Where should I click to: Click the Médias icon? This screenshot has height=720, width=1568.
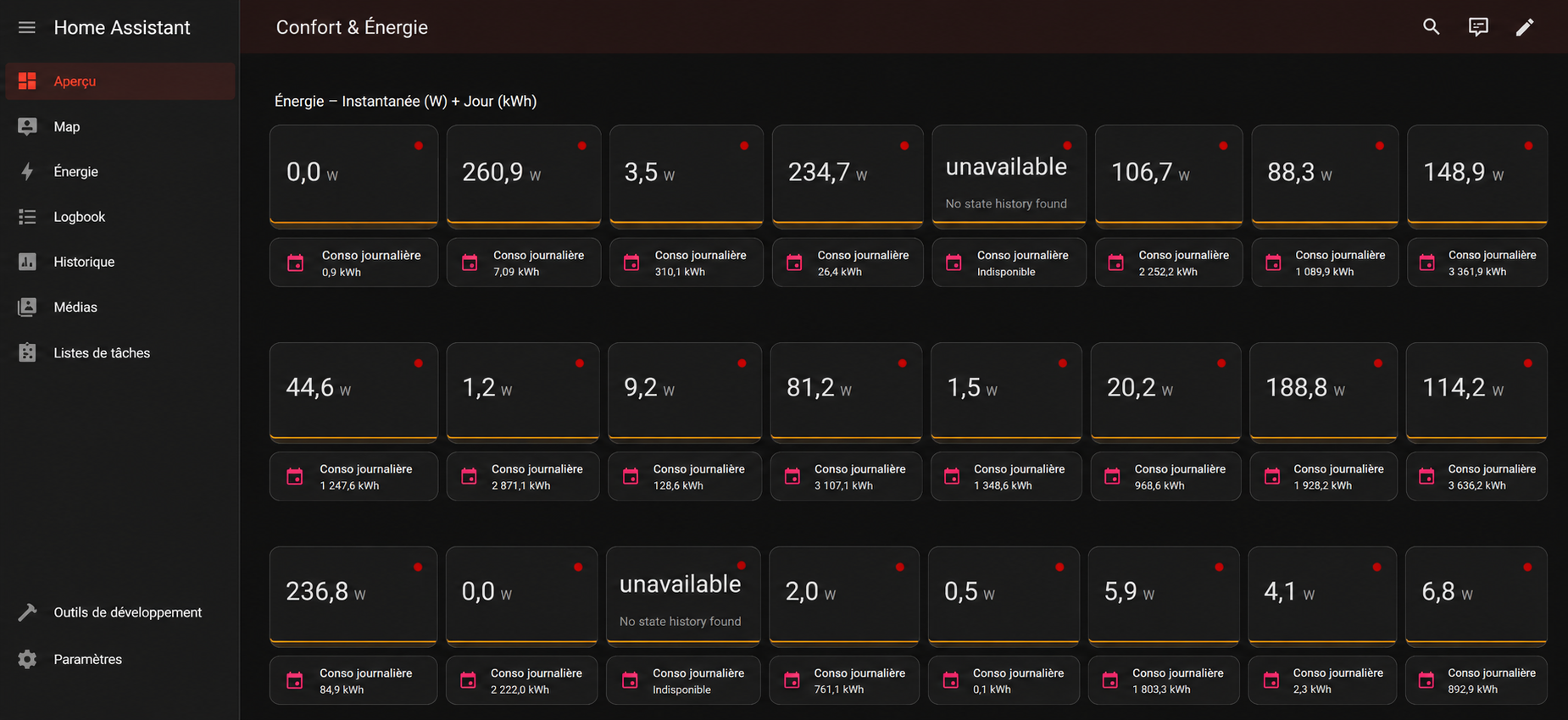click(x=27, y=307)
